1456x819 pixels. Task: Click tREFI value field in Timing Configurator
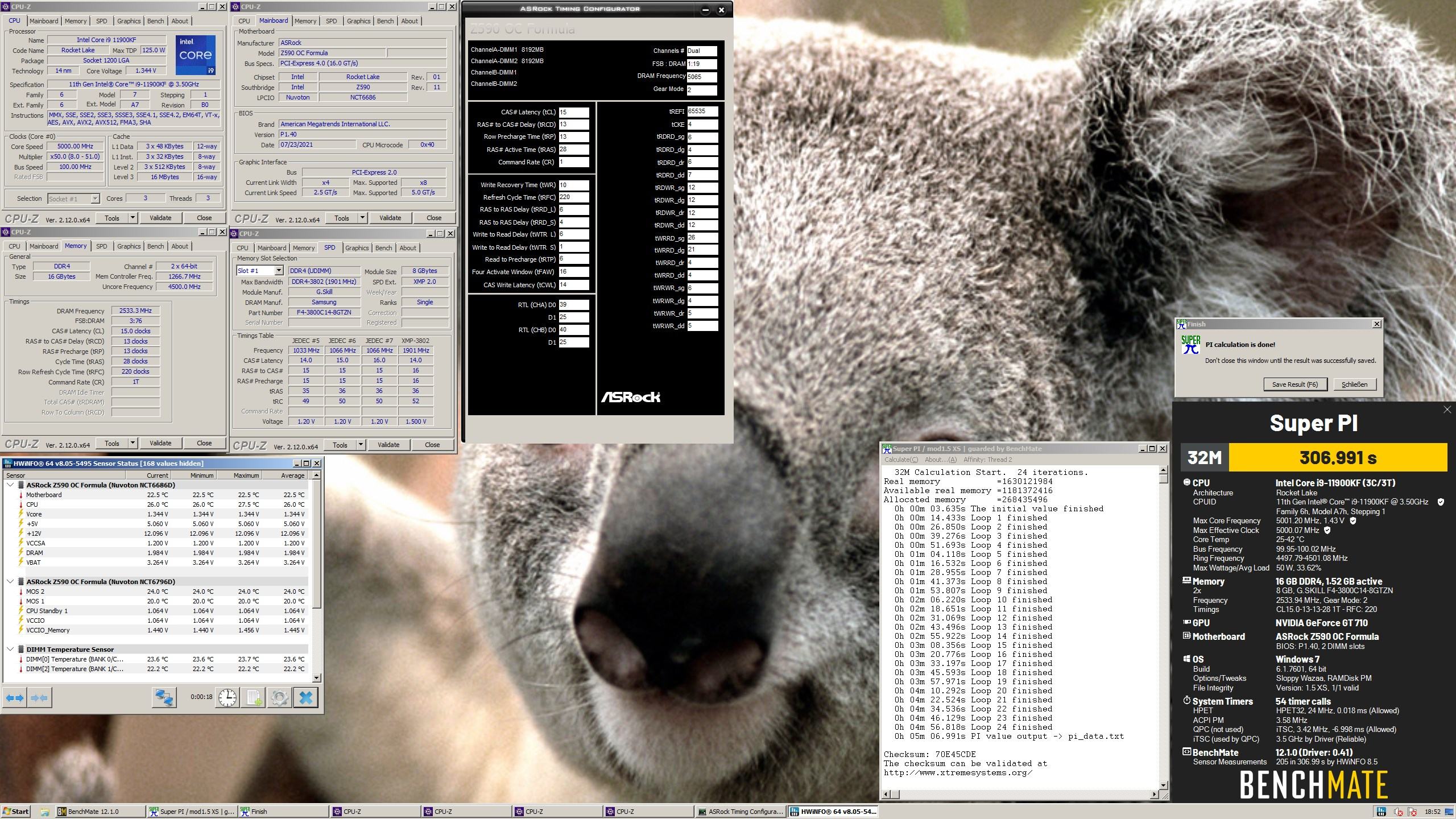[x=702, y=111]
